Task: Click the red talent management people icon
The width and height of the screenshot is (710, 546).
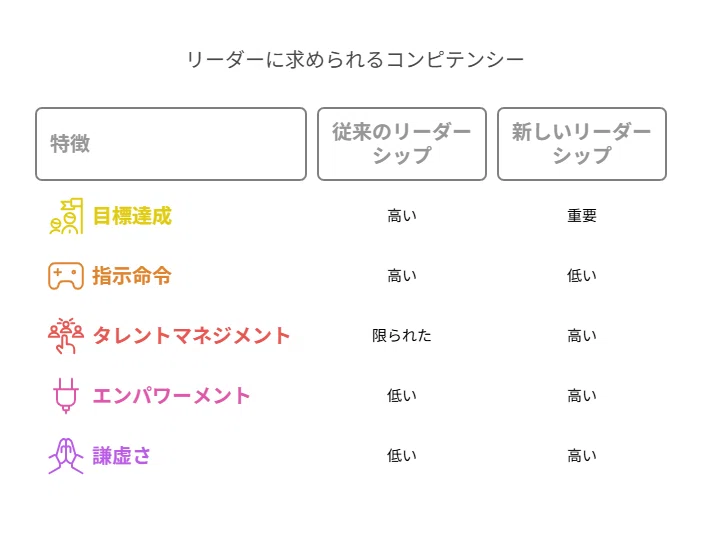Action: tap(66, 335)
